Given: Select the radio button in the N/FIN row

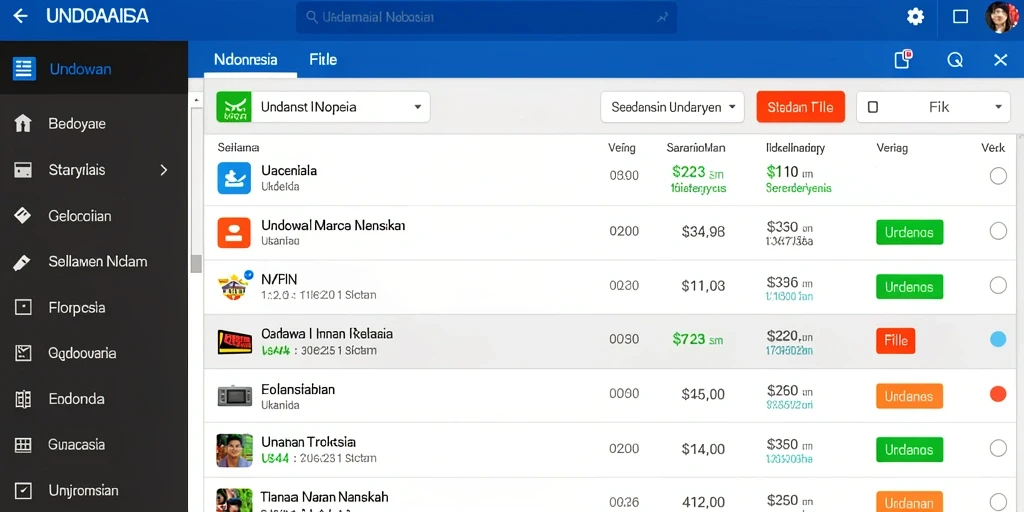Looking at the screenshot, I should click(998, 285).
